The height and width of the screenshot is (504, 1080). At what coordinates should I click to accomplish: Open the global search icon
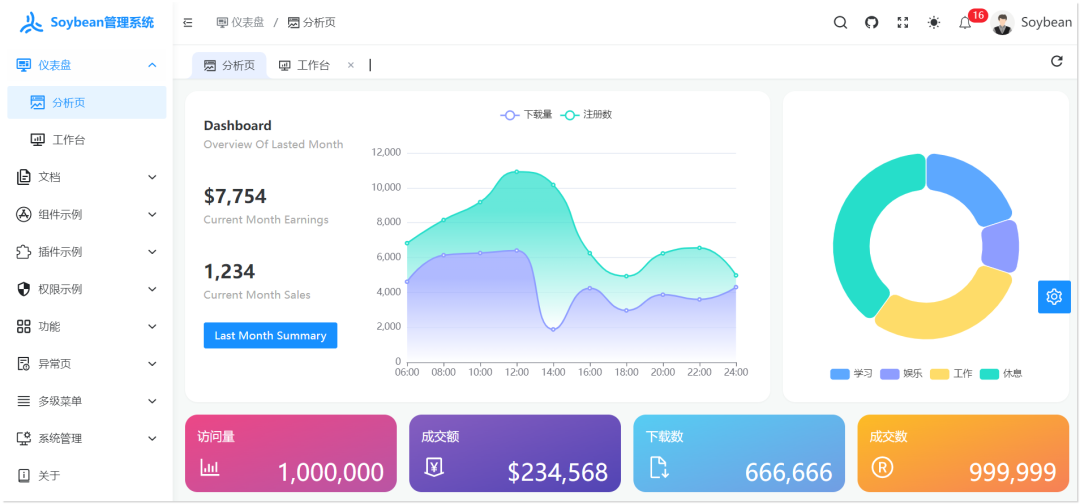(x=840, y=23)
